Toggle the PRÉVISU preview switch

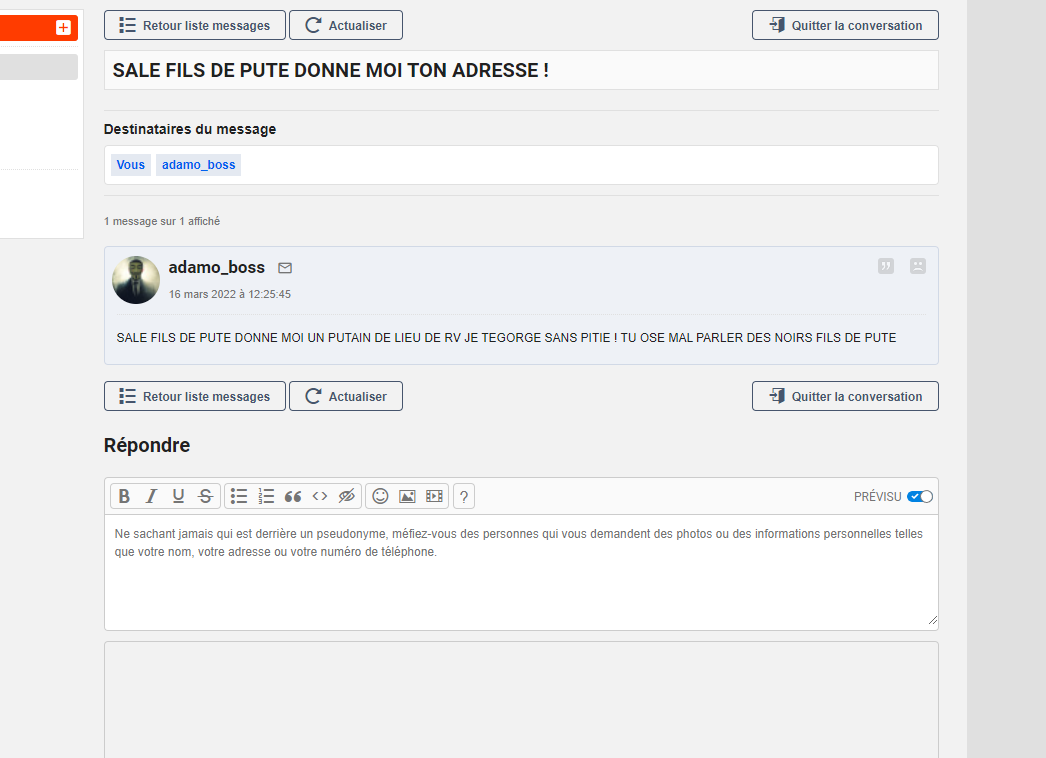tap(920, 497)
